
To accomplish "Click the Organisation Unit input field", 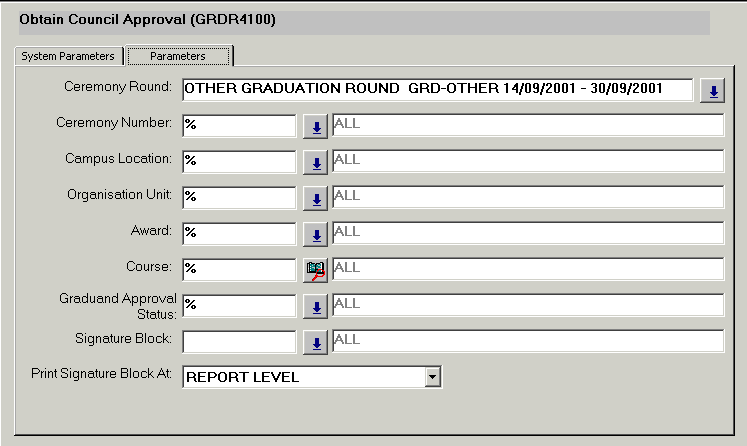I will click(x=239, y=197).
